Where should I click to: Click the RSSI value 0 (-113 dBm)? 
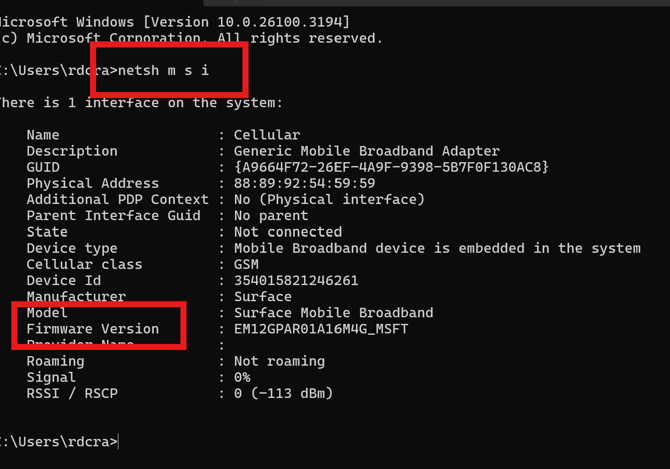tap(283, 393)
